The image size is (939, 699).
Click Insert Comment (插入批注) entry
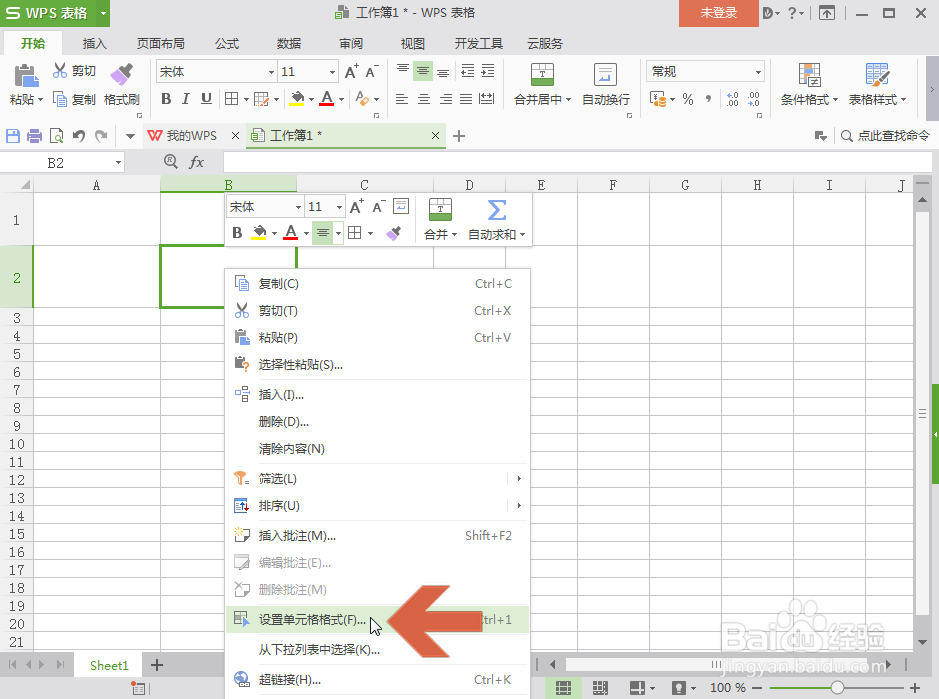377,535
